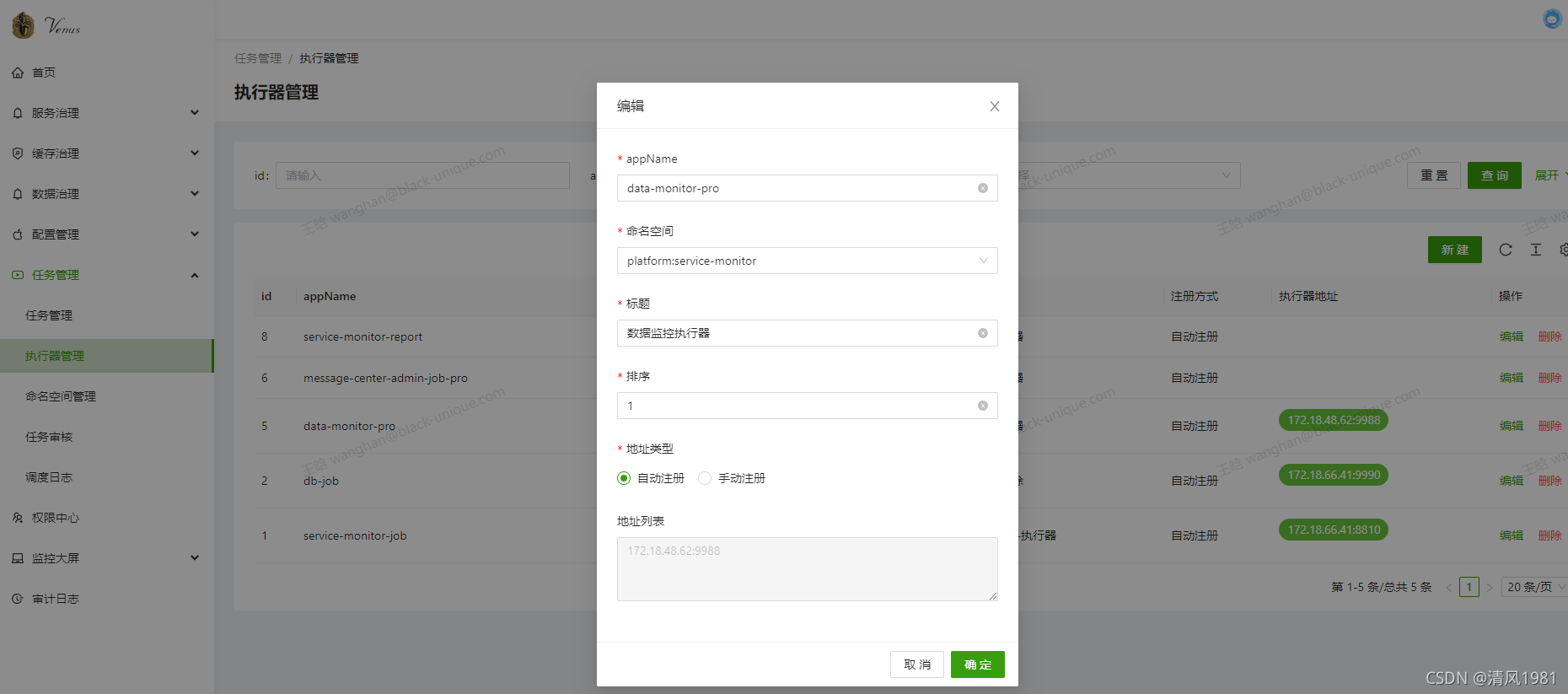Click the 监控大屏 monitor icon

18,558
